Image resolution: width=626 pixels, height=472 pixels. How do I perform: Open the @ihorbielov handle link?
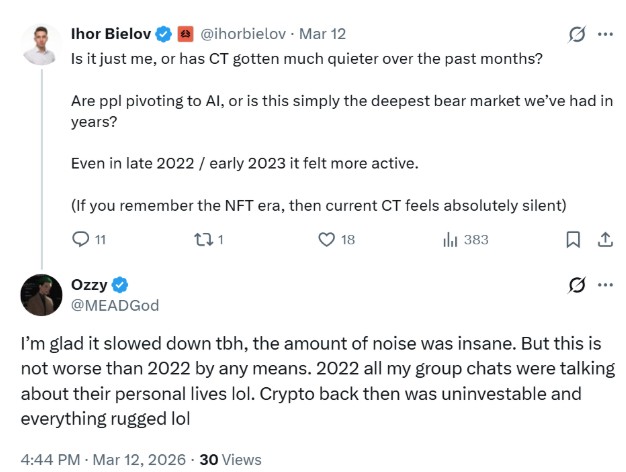(x=242, y=34)
